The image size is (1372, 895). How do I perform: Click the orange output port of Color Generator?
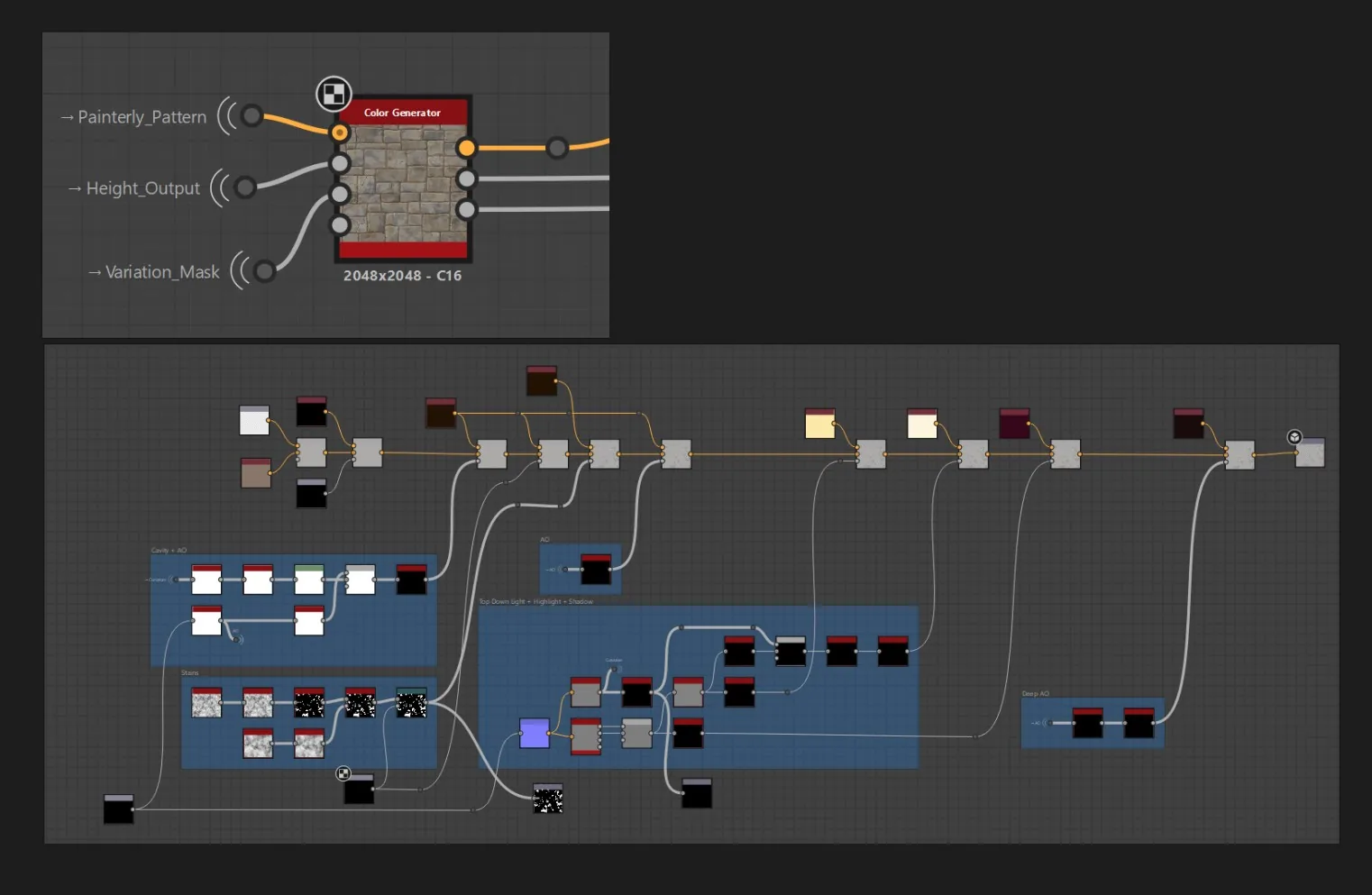[465, 148]
